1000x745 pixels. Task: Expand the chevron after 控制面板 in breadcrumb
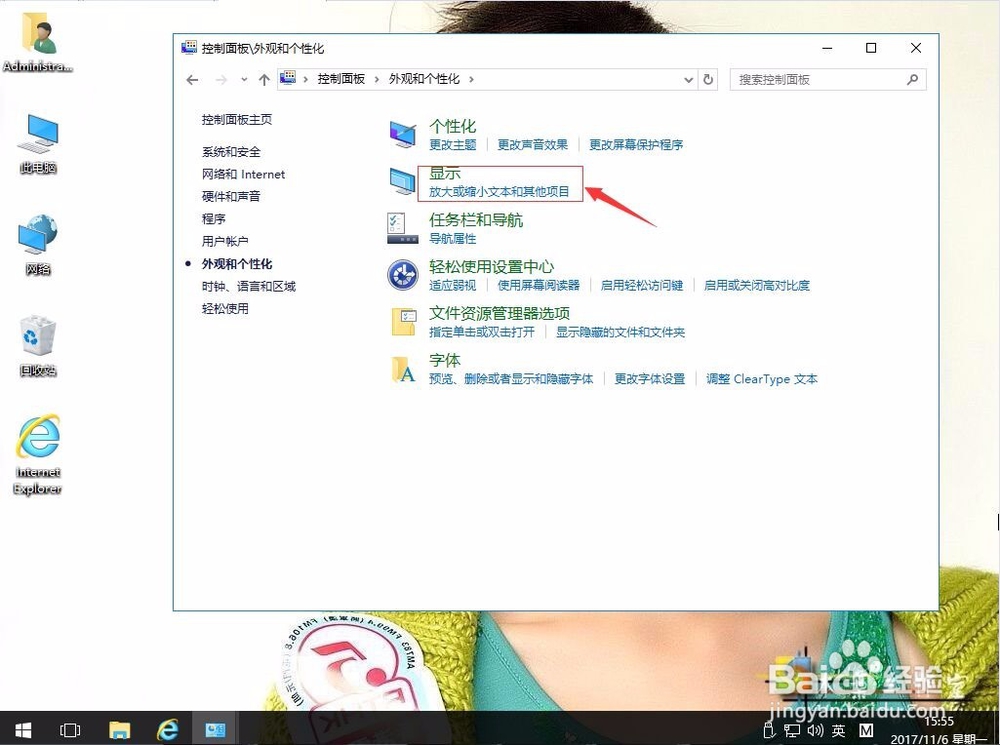376,79
